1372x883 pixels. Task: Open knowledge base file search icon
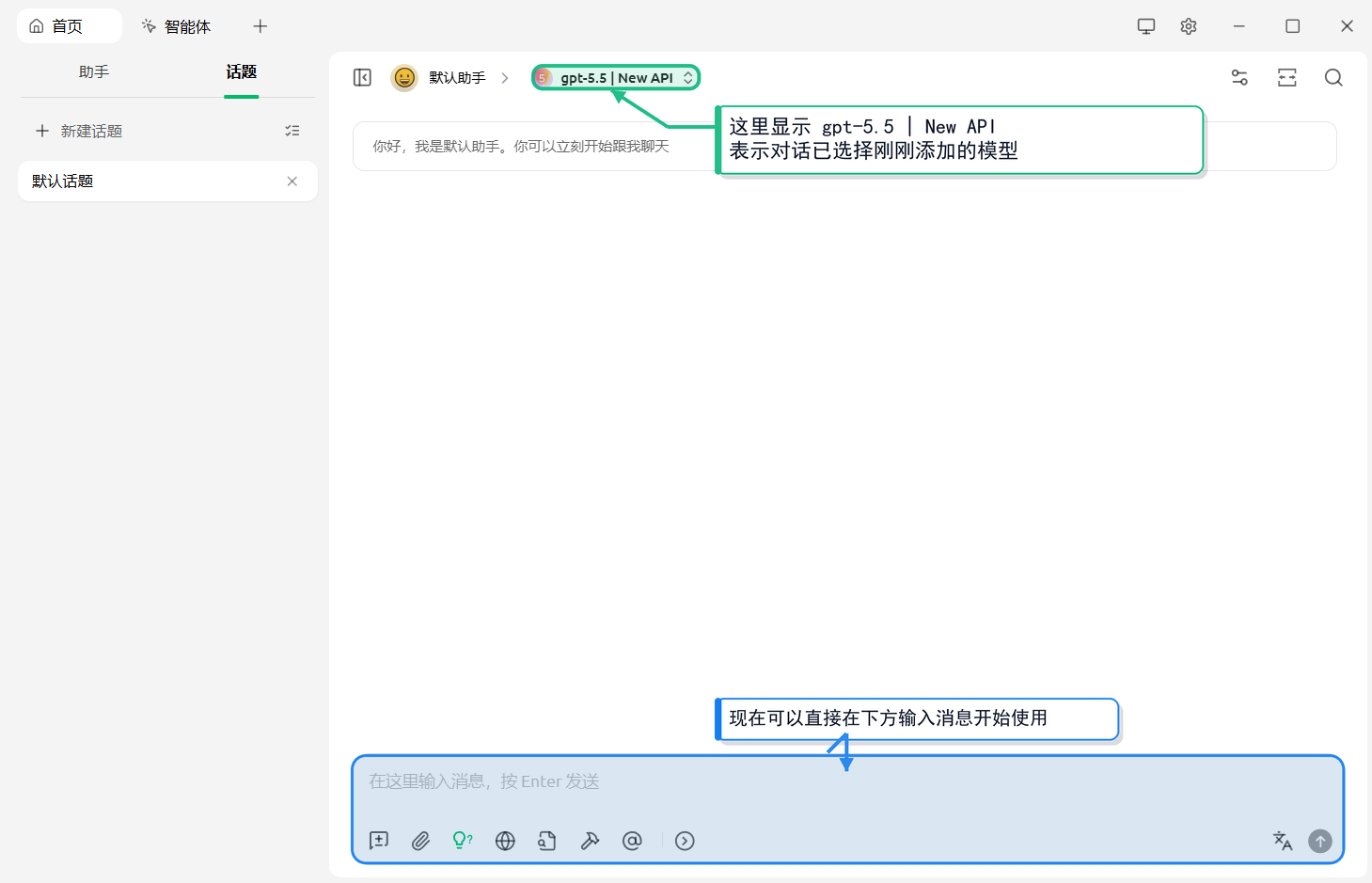[x=547, y=841]
